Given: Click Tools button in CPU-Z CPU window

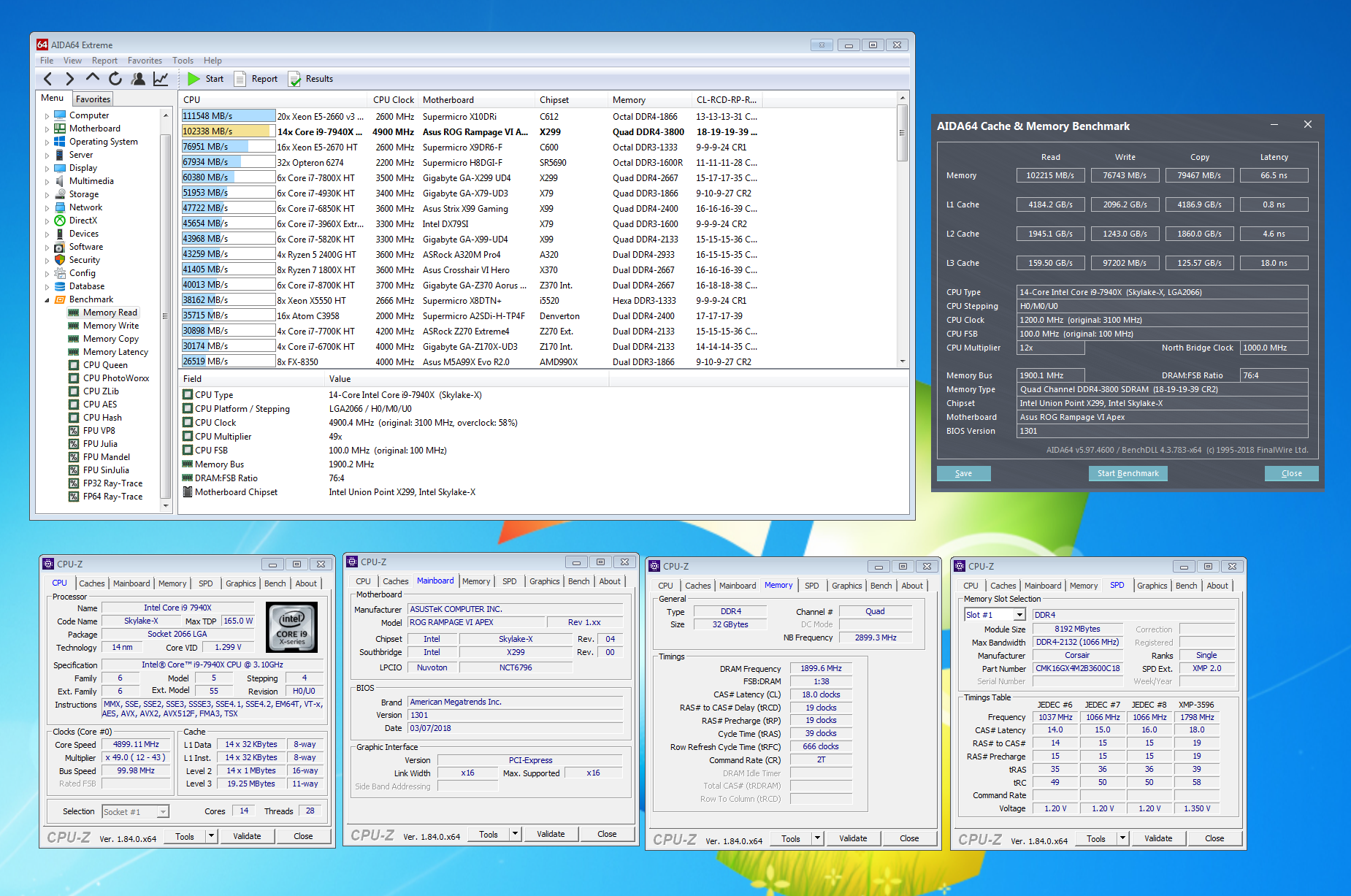Looking at the screenshot, I should tap(185, 836).
